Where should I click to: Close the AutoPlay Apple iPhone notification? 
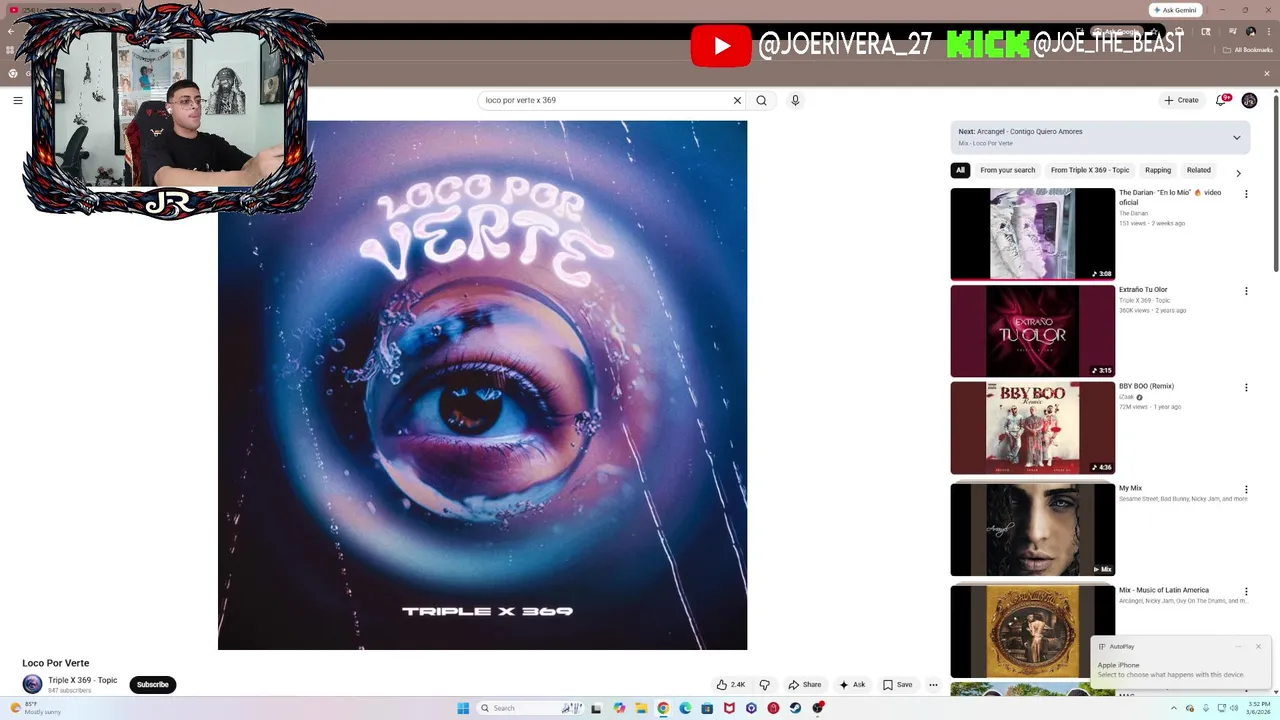tap(1258, 646)
